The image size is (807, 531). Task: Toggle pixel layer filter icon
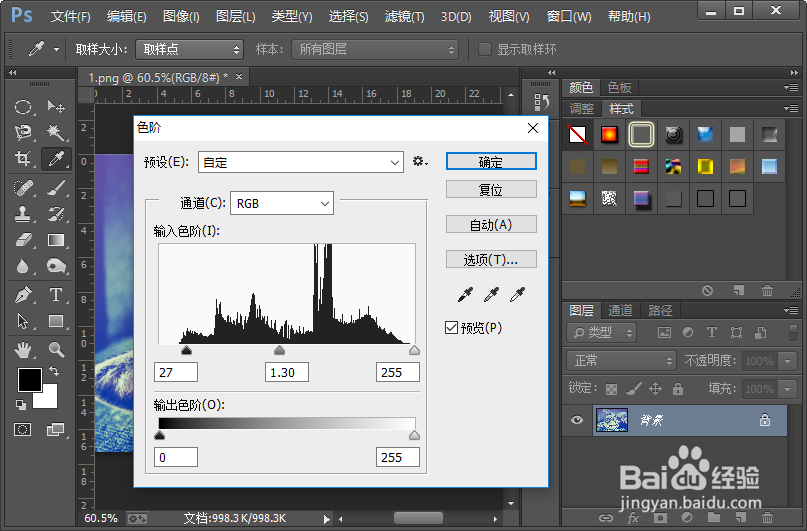click(664, 333)
